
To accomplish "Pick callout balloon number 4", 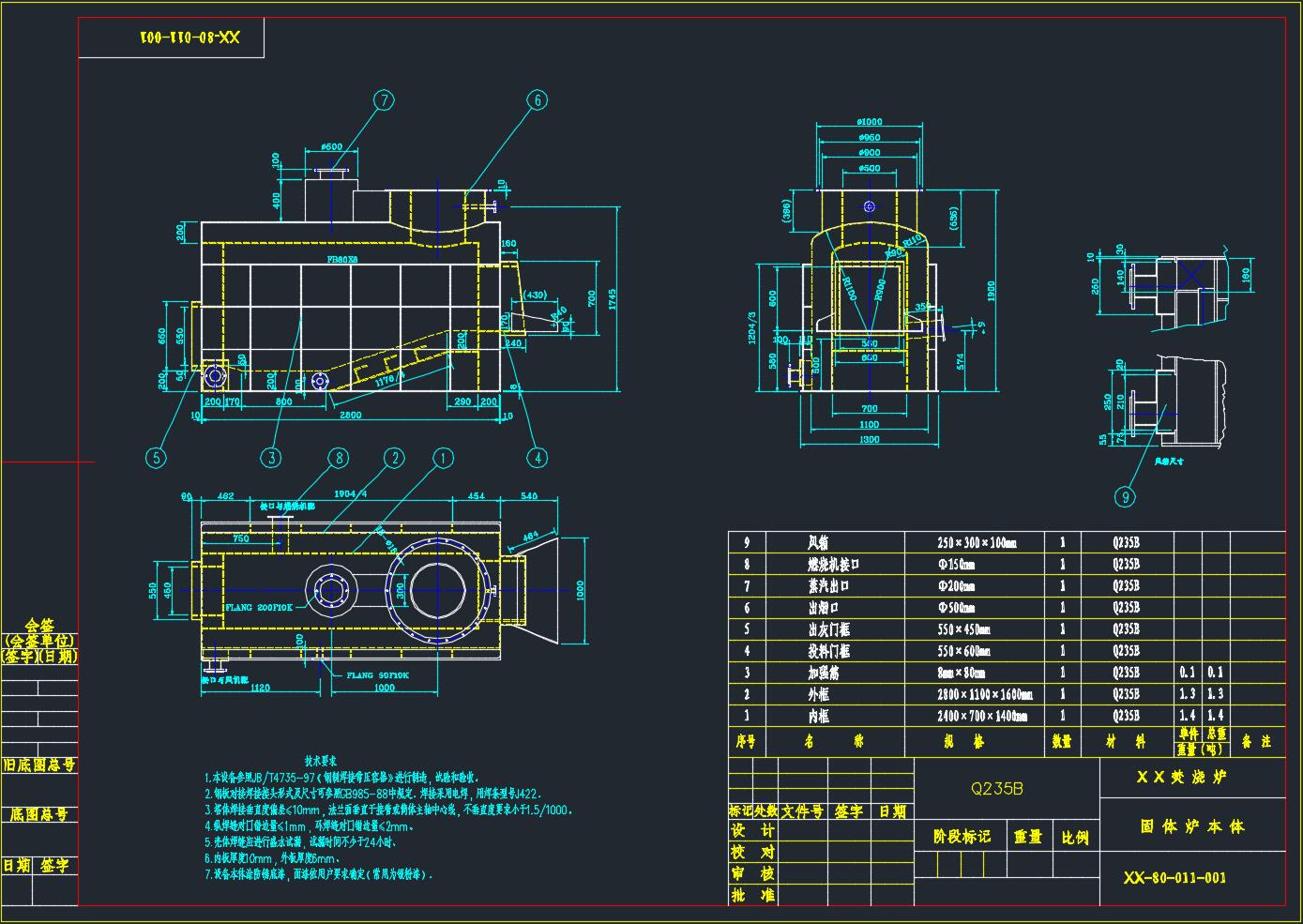I will pos(537,458).
